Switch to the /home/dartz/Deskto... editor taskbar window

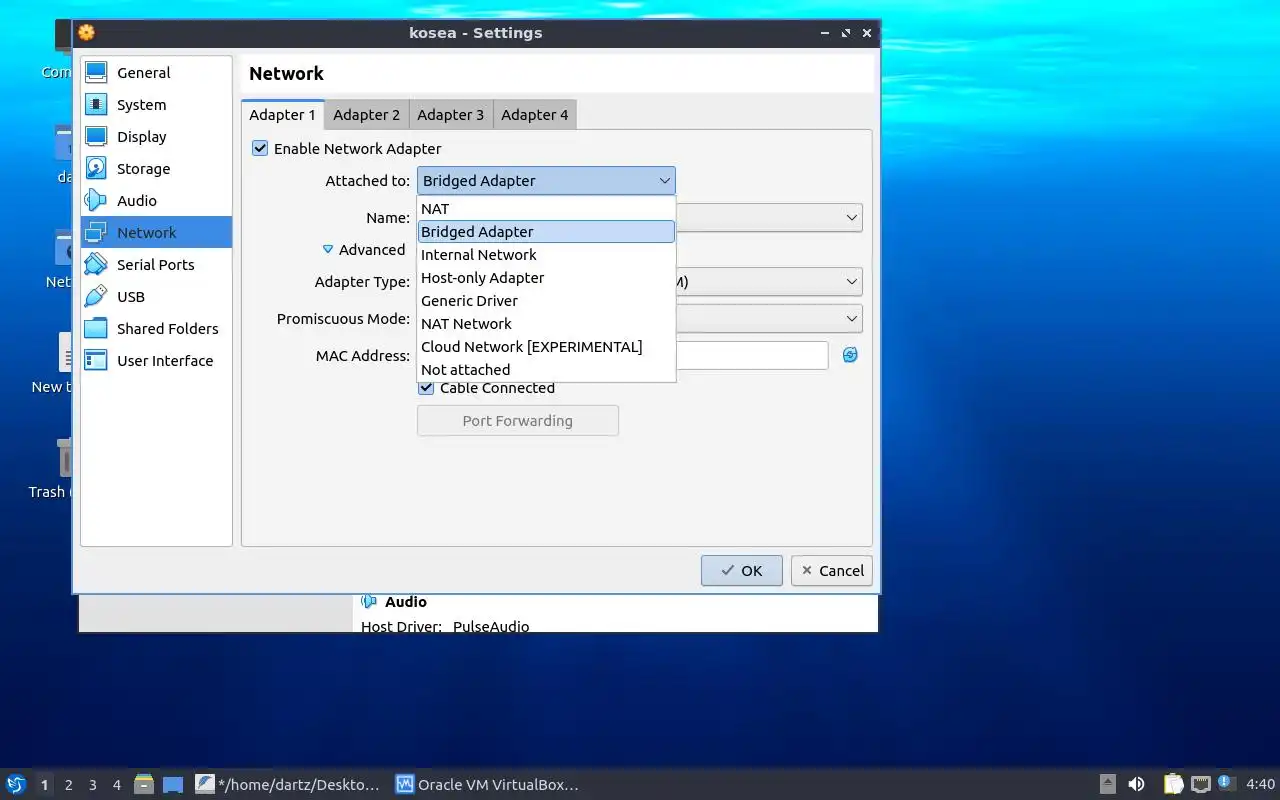(289, 784)
